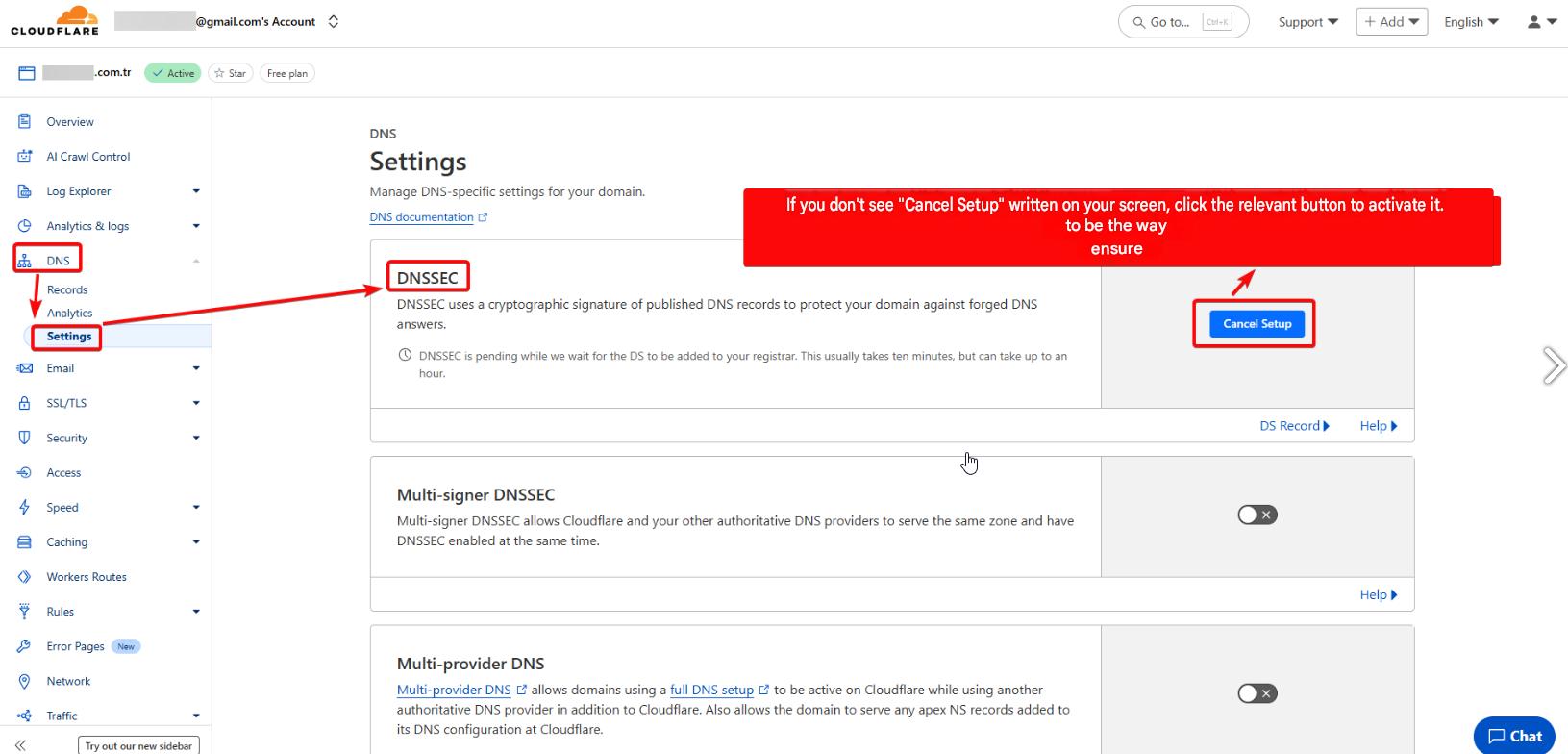This screenshot has width=1568, height=754.
Task: Expand the Email submenu arrow
Action: click(x=196, y=368)
